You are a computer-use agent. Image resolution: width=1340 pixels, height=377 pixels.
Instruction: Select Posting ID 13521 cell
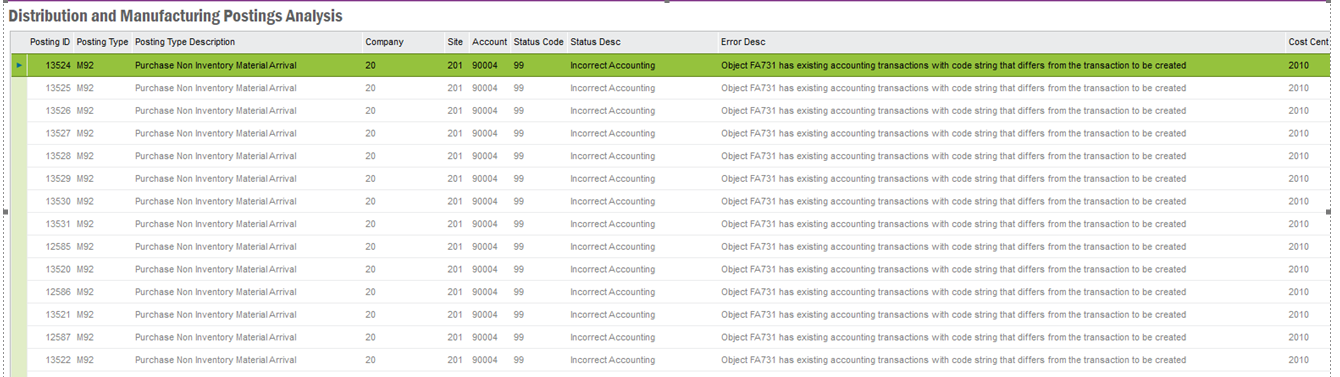[x=58, y=315]
